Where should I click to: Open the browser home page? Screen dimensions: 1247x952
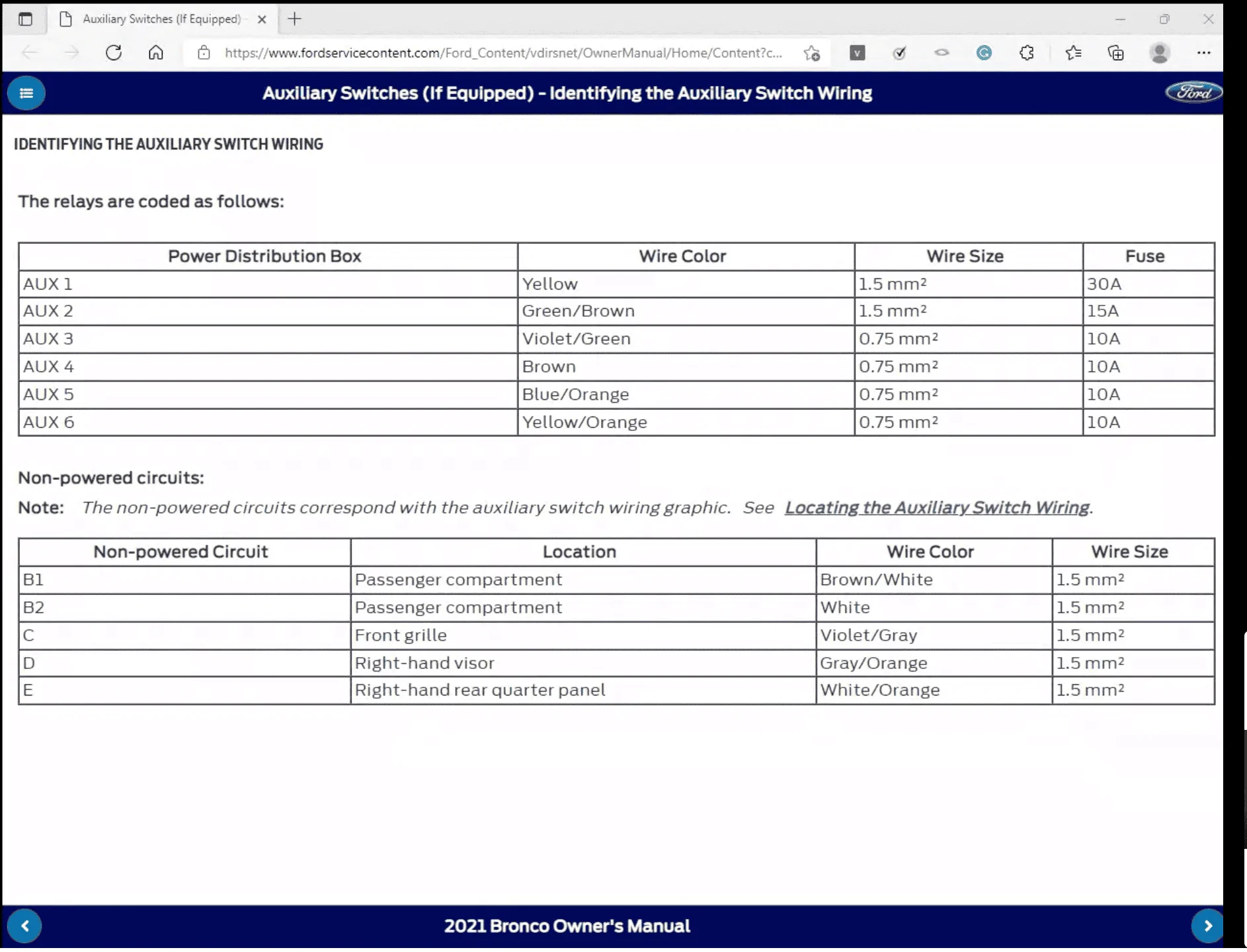[156, 53]
